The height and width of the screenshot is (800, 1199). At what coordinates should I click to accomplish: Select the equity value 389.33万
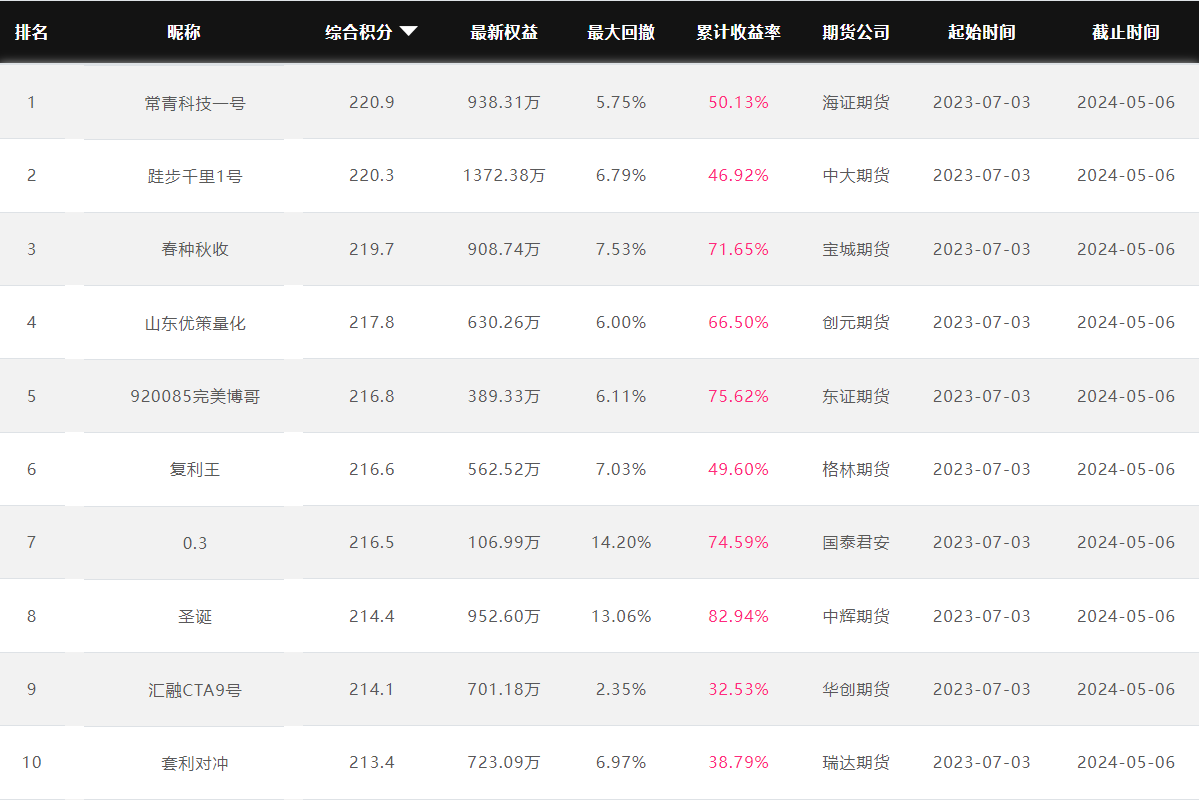(504, 396)
